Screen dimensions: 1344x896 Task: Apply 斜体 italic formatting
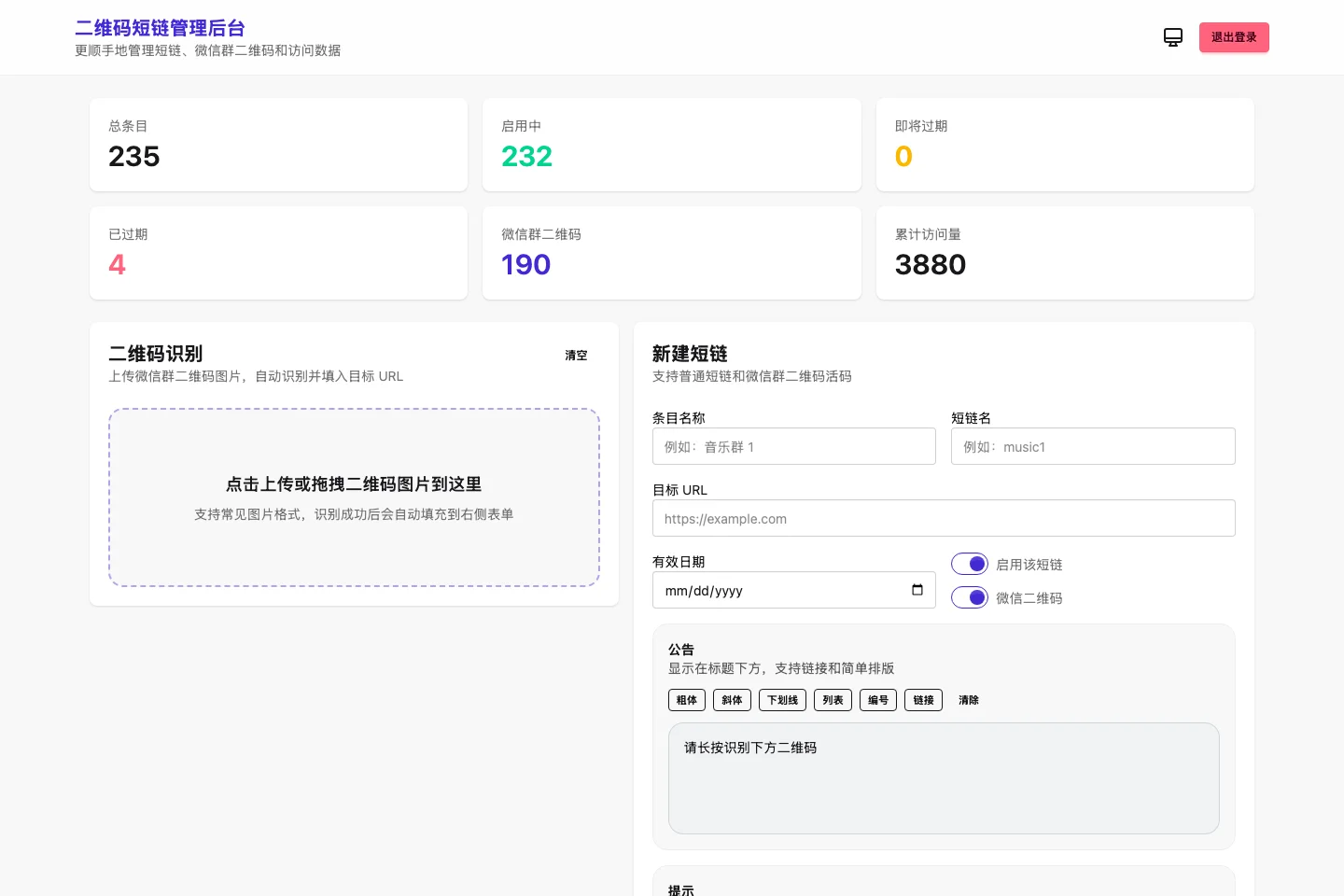[732, 700]
